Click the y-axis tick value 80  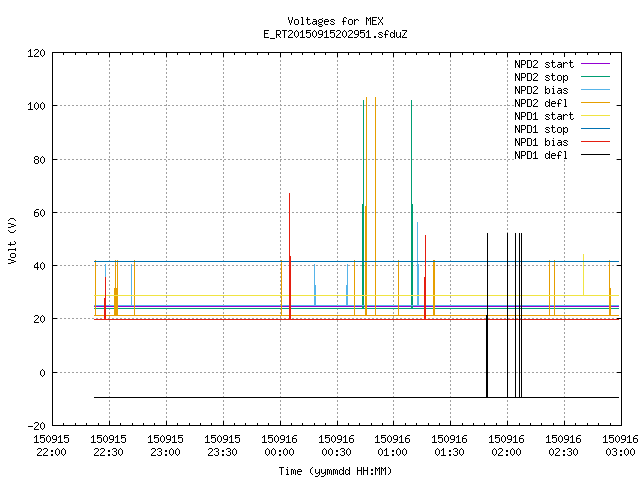[39, 160]
